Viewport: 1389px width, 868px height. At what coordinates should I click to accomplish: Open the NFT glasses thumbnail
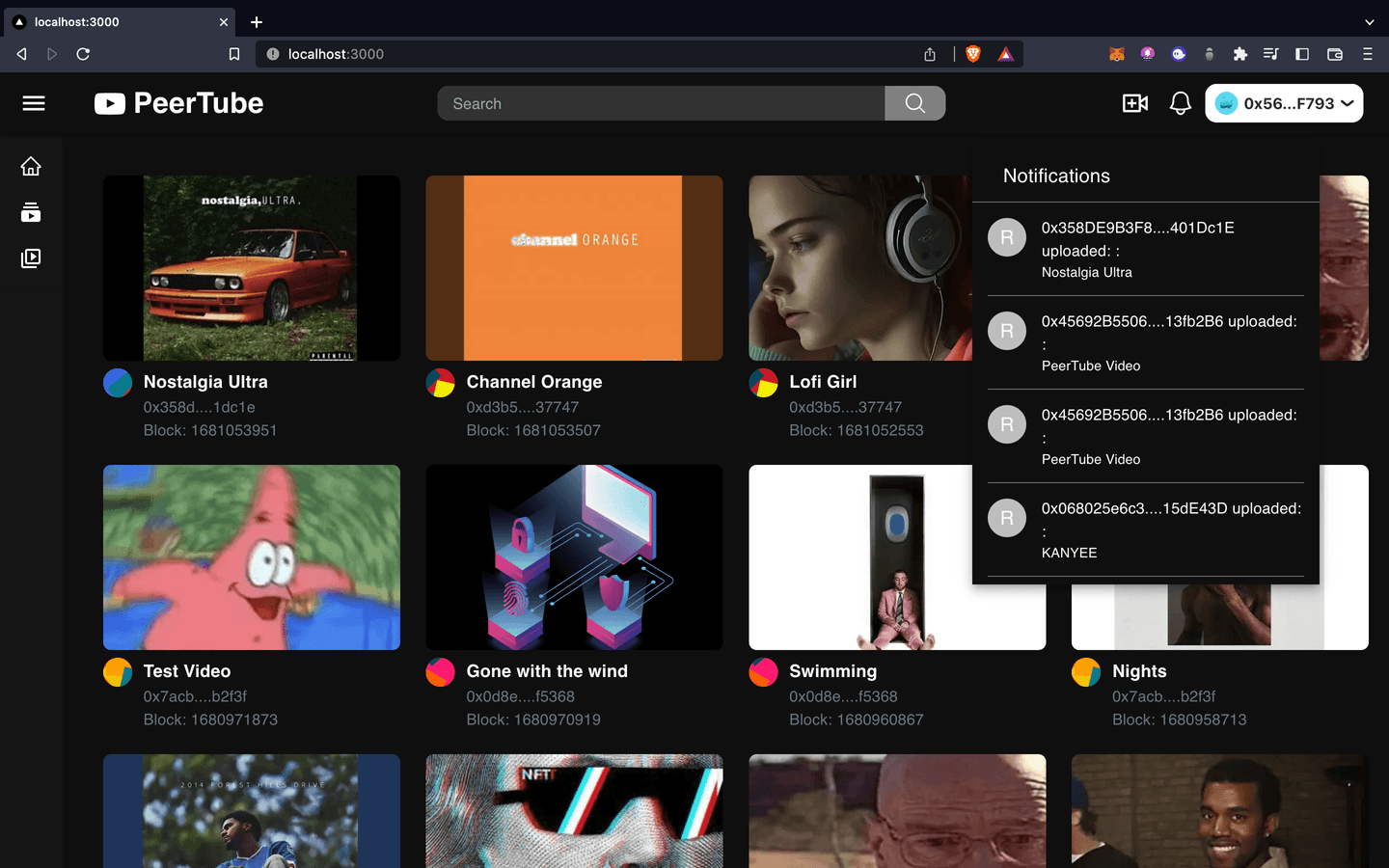pyautogui.click(x=574, y=811)
